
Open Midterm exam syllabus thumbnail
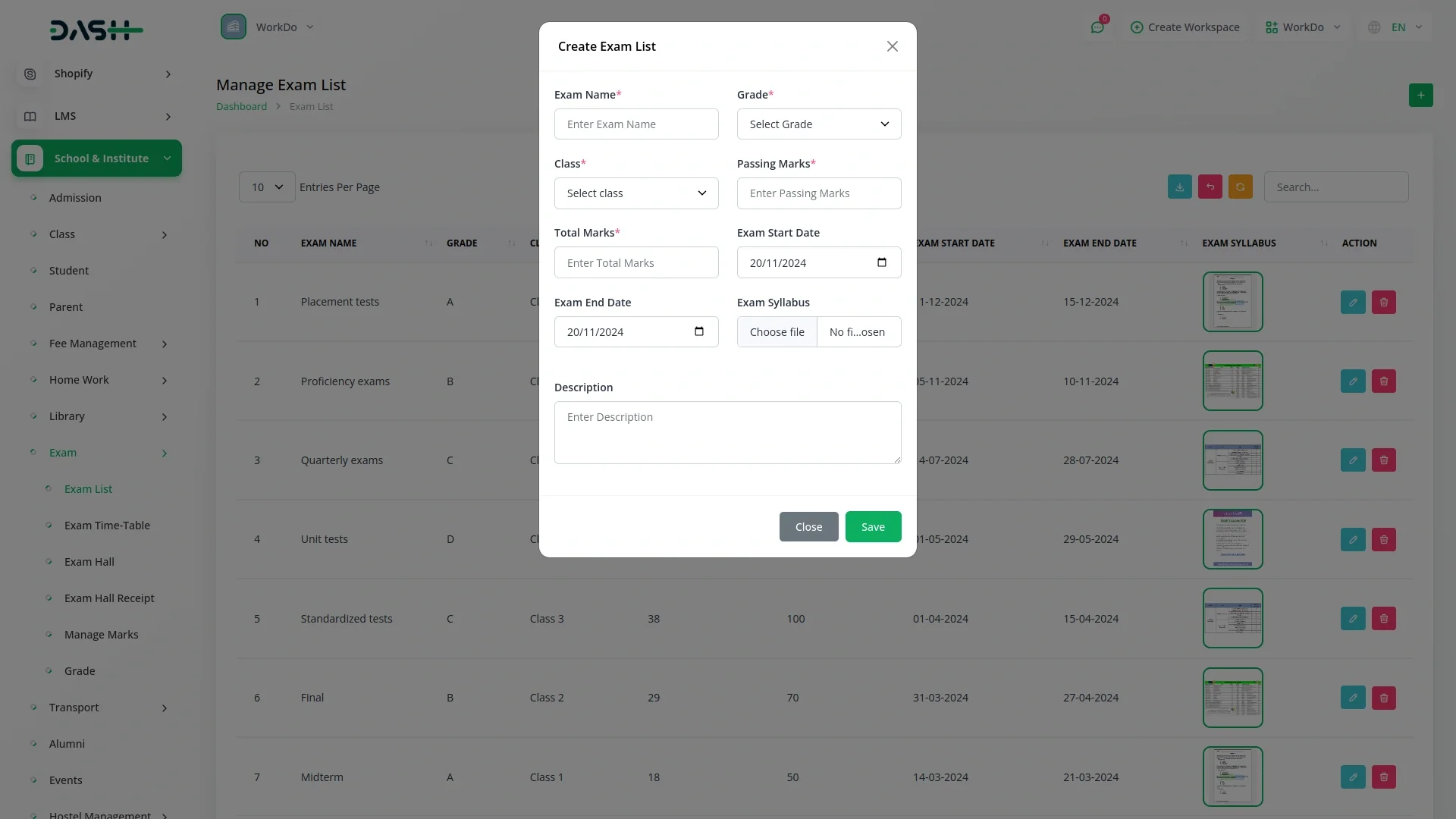click(x=1232, y=777)
